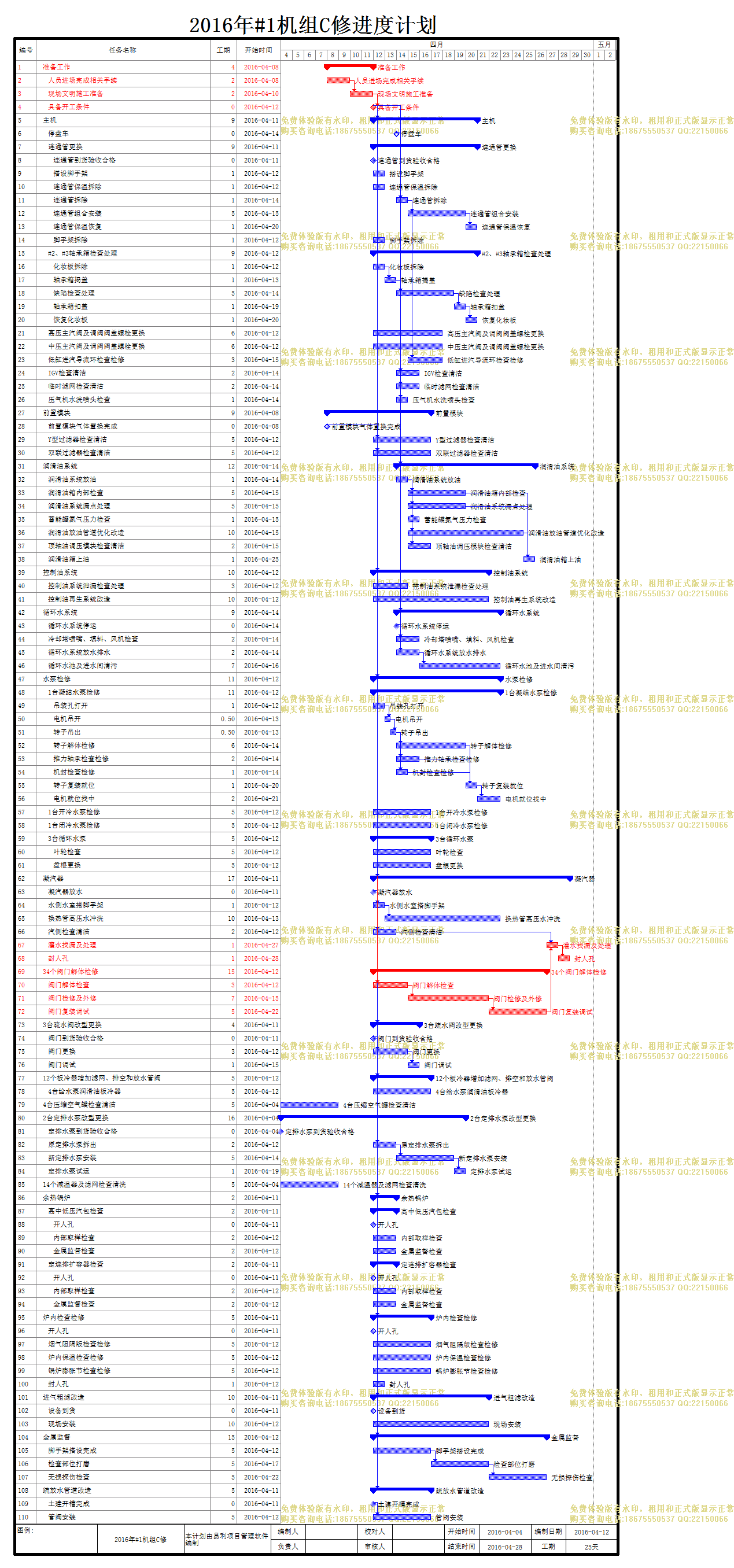The width and height of the screenshot is (734, 1568).
Task: Select table cell 连通管到货验收合格
Action: tap(84, 160)
